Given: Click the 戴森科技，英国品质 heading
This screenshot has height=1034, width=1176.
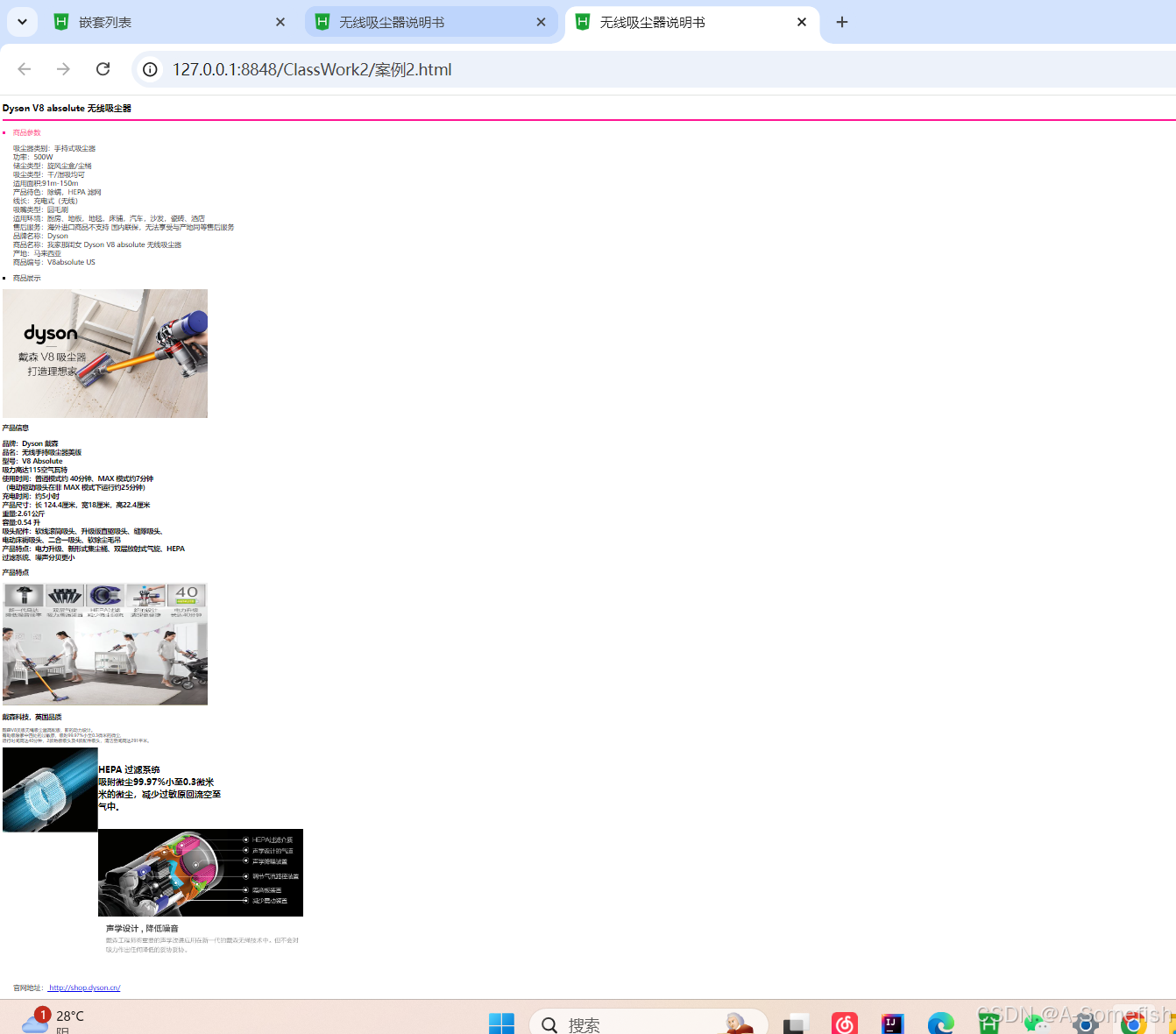Looking at the screenshot, I should tap(32, 717).
